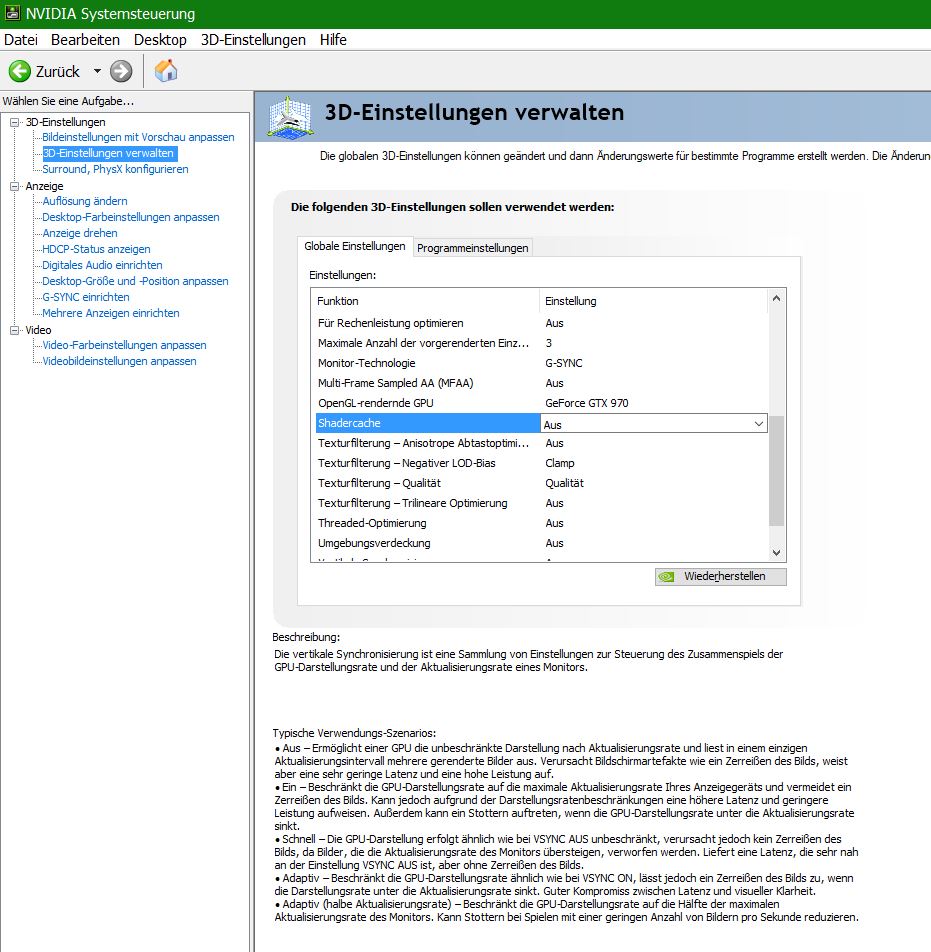Click the 3D-Einstellungen verwalten header icon
931x952 pixels.
(x=291, y=116)
